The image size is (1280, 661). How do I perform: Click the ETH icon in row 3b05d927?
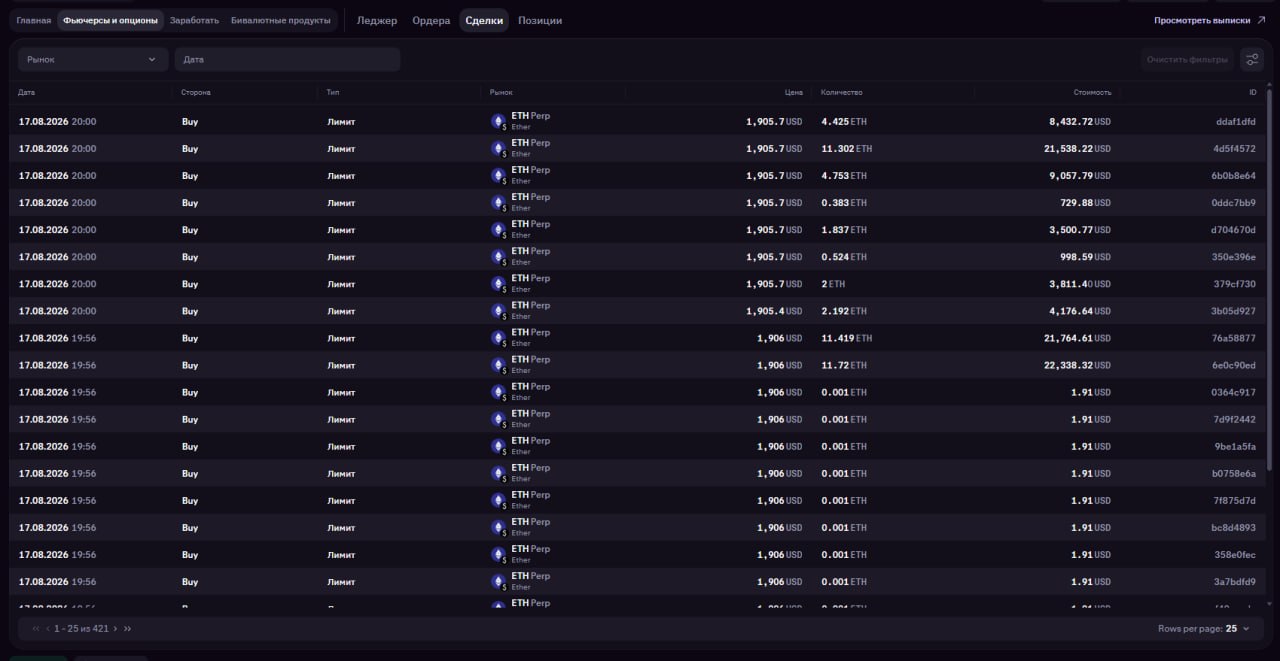[498, 311]
